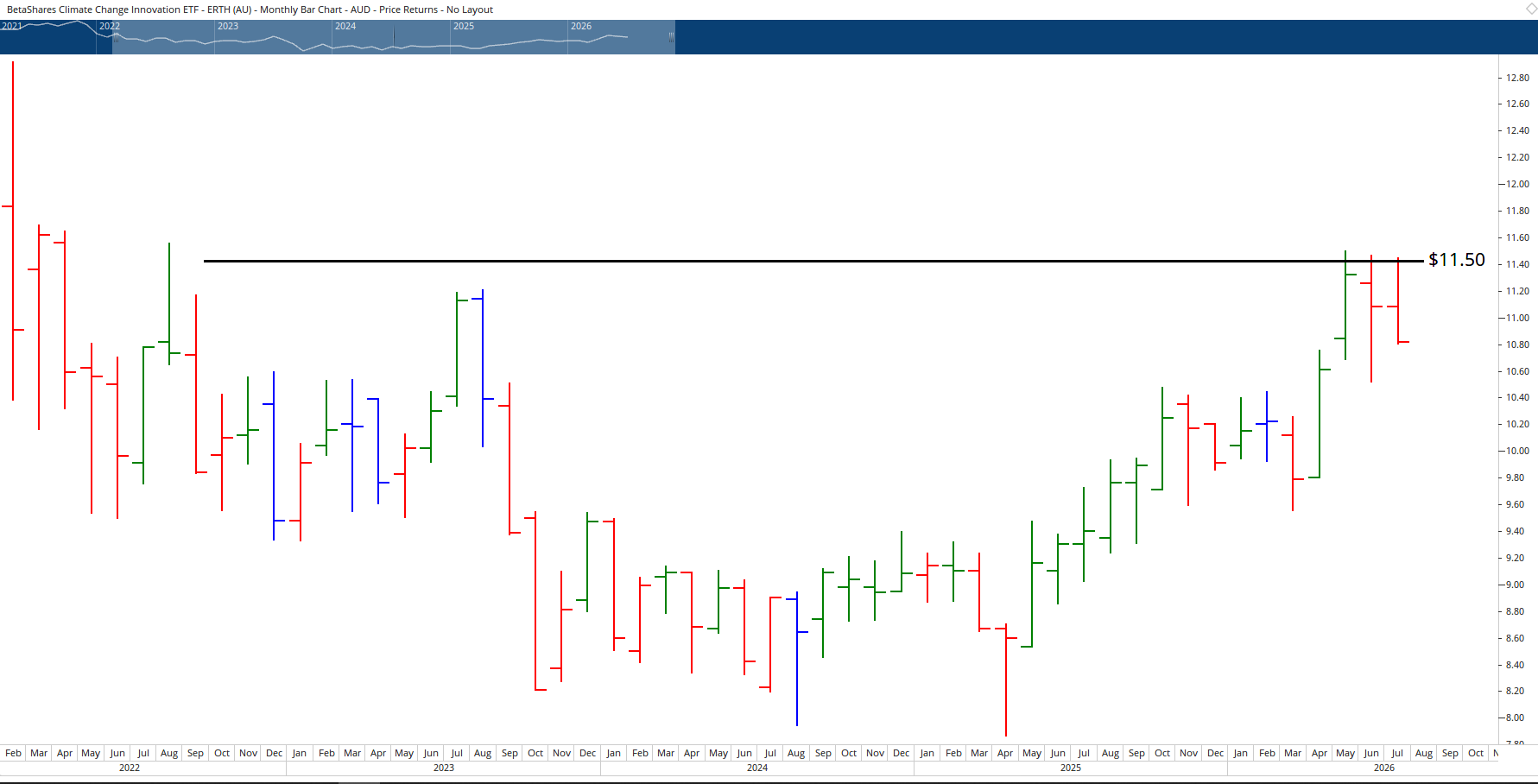Select 2024 in the top navigator strip

coord(345,26)
